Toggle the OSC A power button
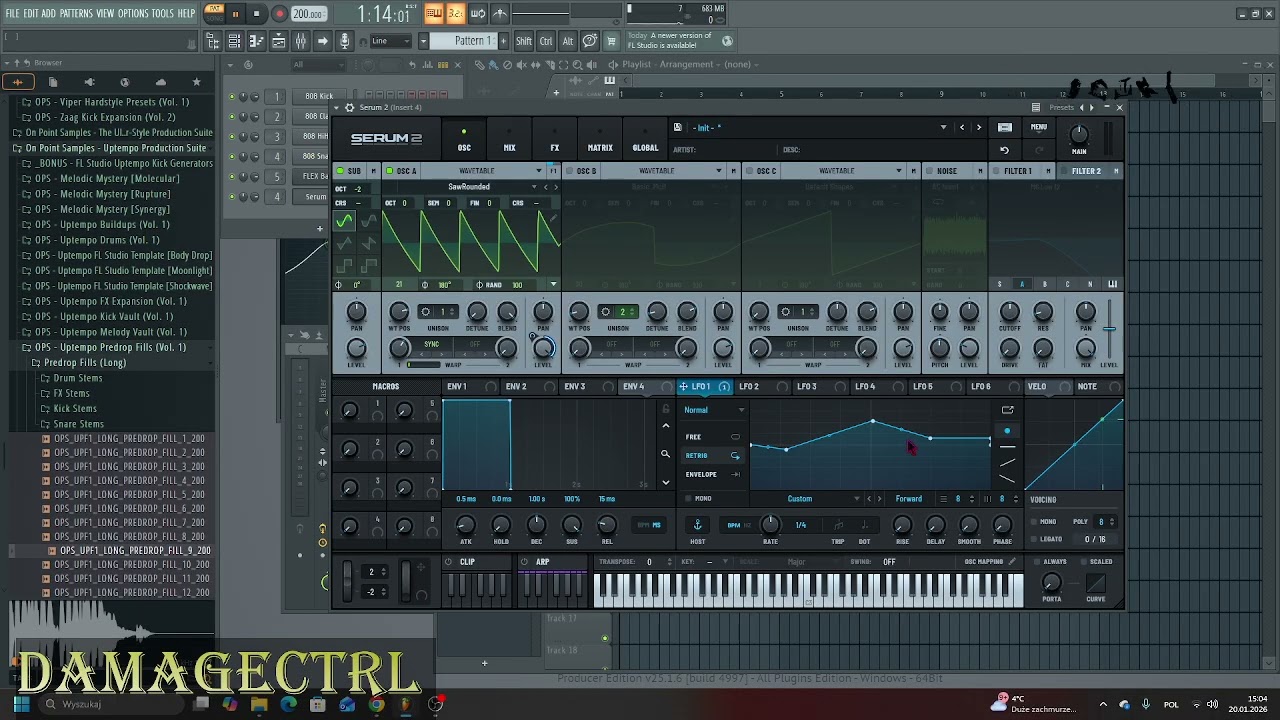 (x=390, y=171)
